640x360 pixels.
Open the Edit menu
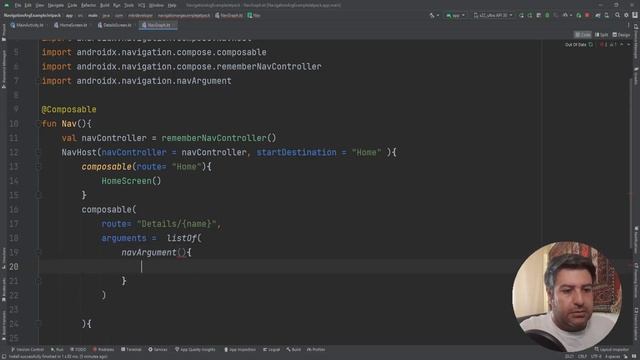[x=28, y=5]
